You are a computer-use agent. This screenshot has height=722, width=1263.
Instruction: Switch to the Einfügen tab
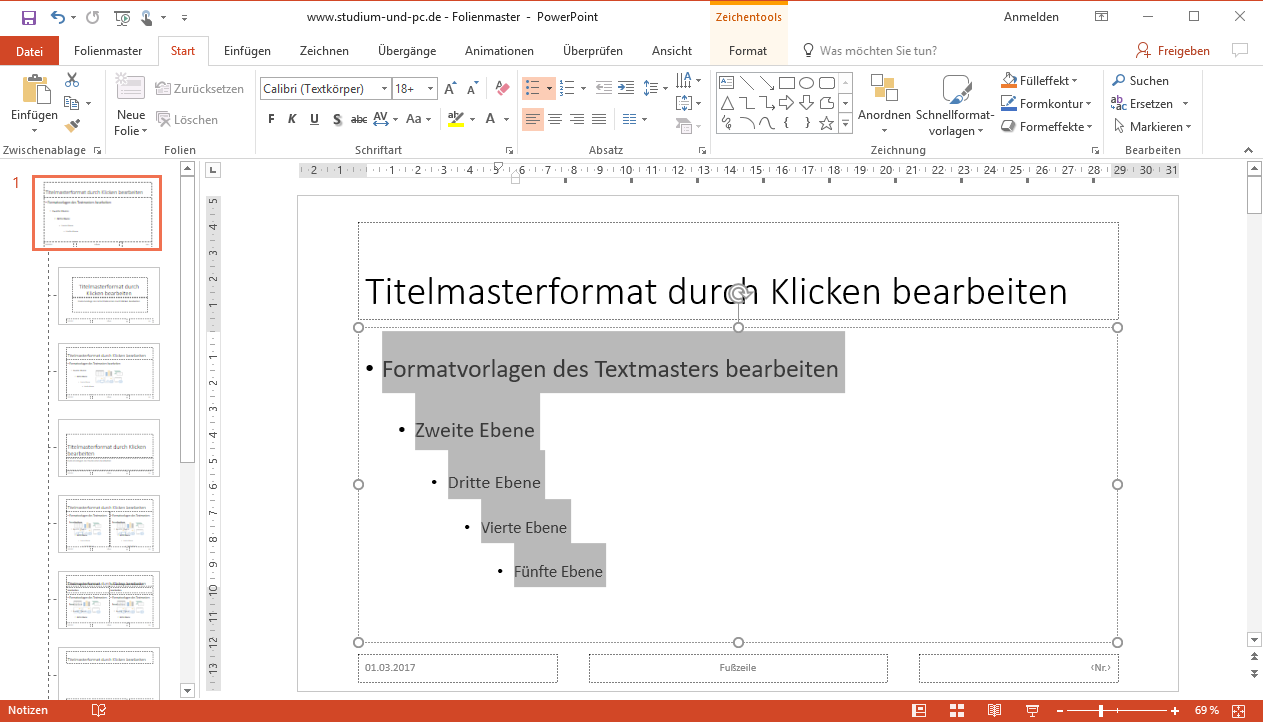247,51
